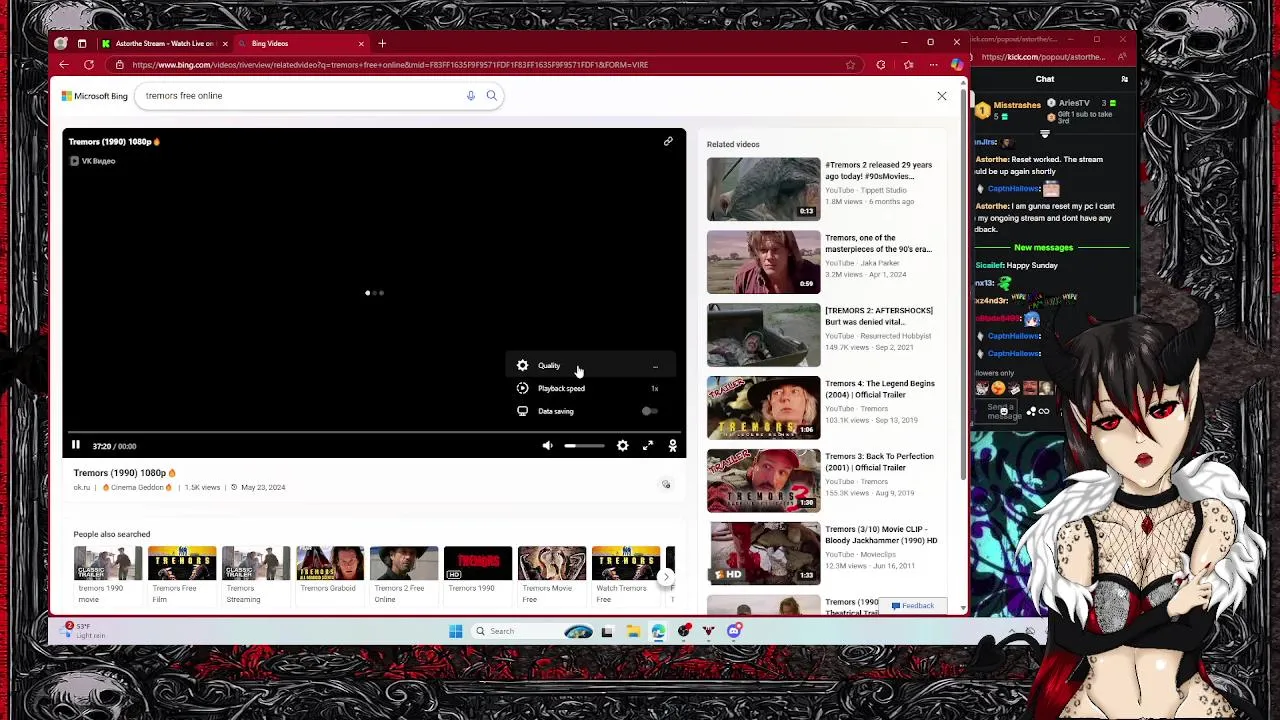Open browser profile avatar
The width and height of the screenshot is (1280, 720).
(x=61, y=44)
